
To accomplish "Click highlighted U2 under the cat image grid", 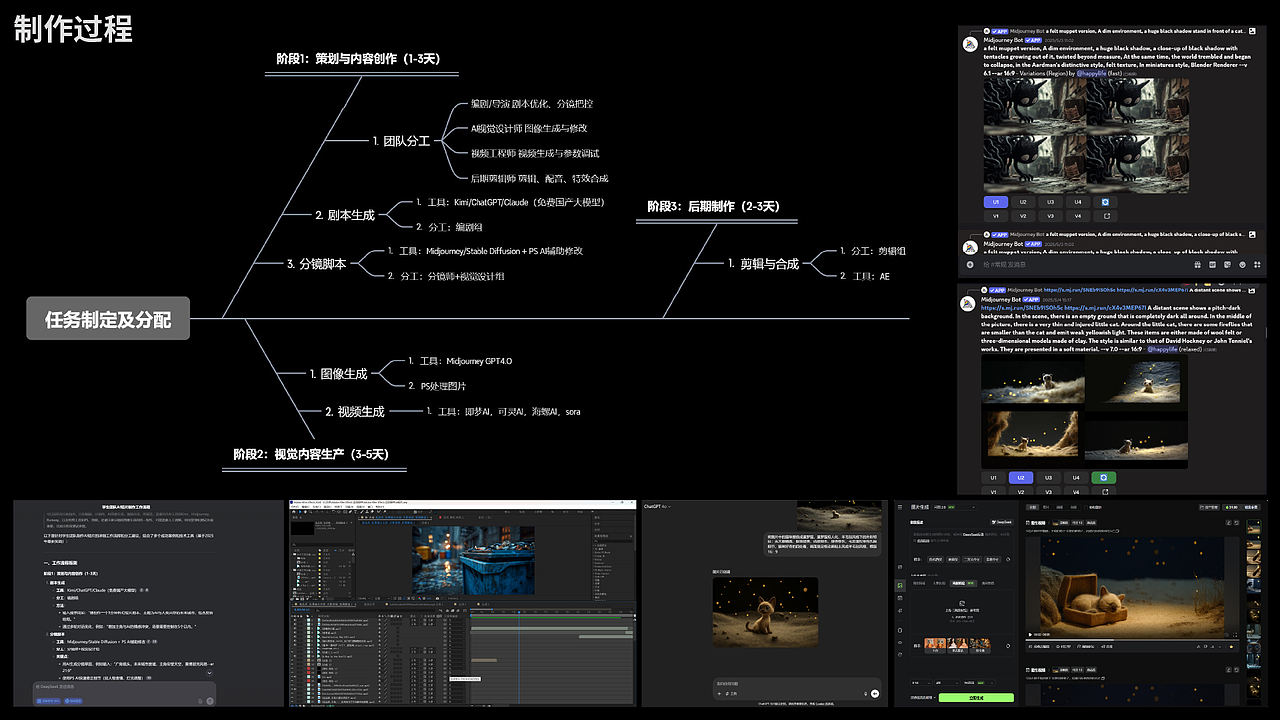I will [1020, 477].
